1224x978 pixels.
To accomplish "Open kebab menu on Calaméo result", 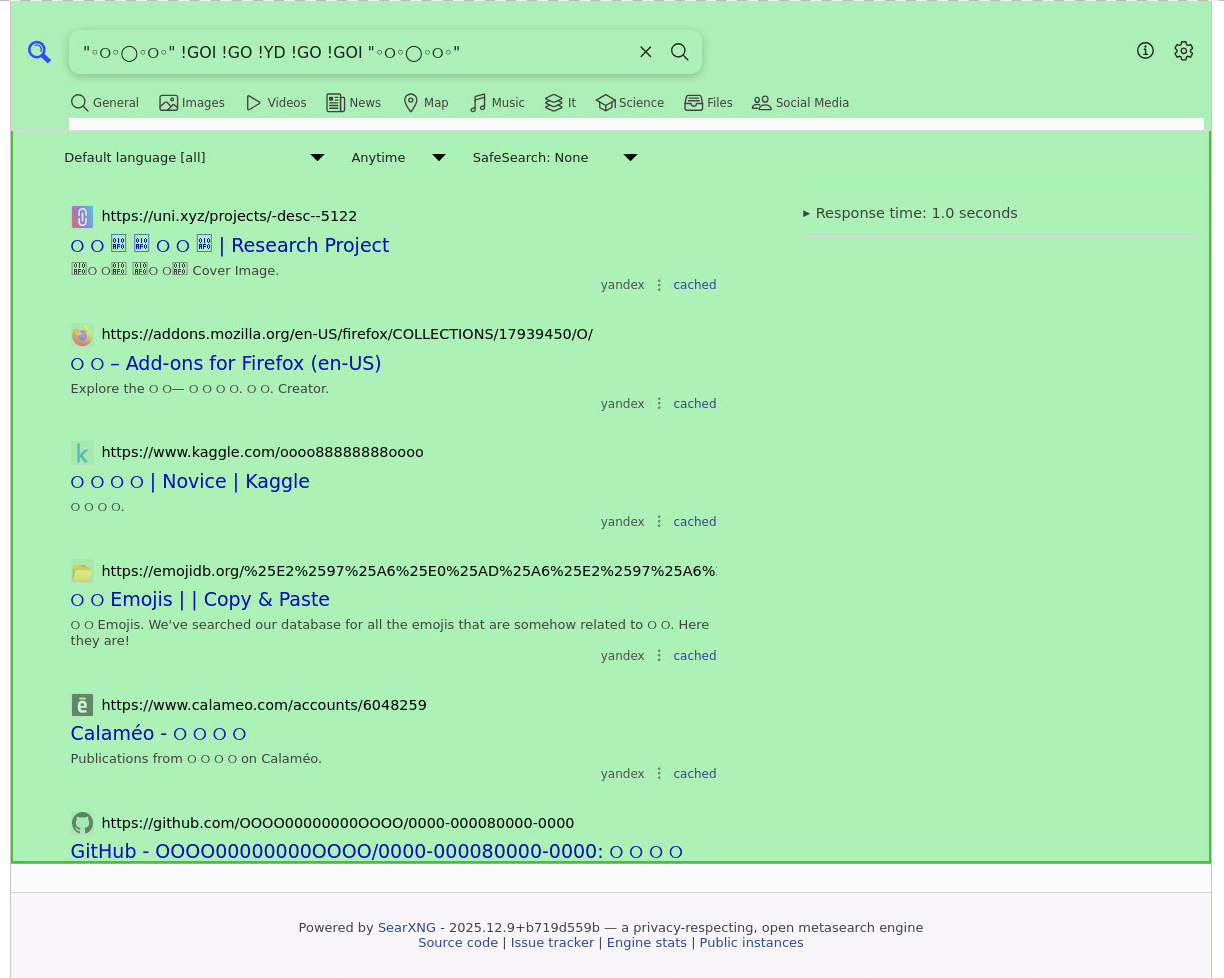I will [x=659, y=774].
